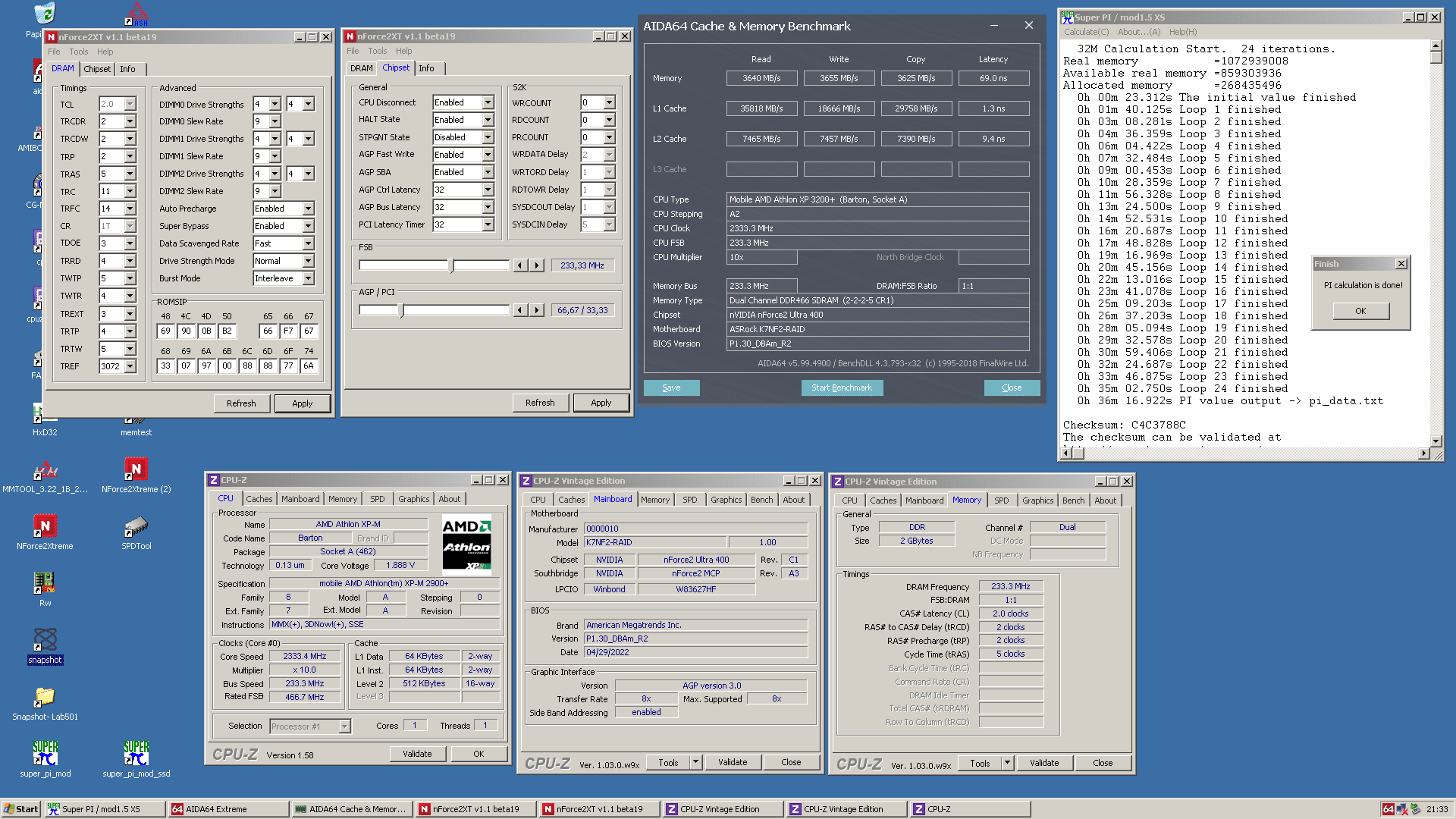This screenshot has height=819, width=1456.
Task: Open the MMTOOL_3.22_1B_2... desktop icon
Action: coord(45,475)
